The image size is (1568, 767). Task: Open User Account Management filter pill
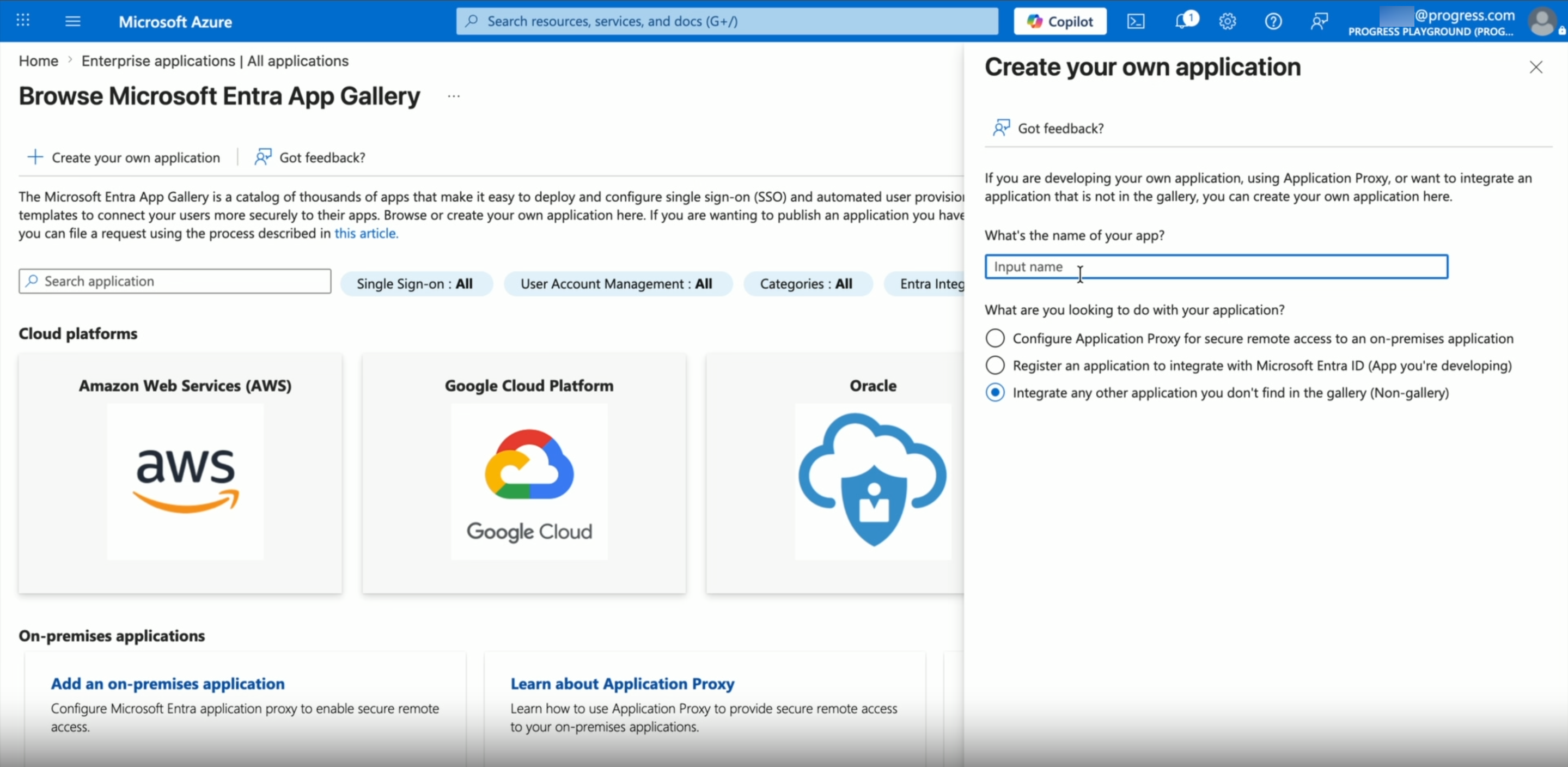pos(618,284)
